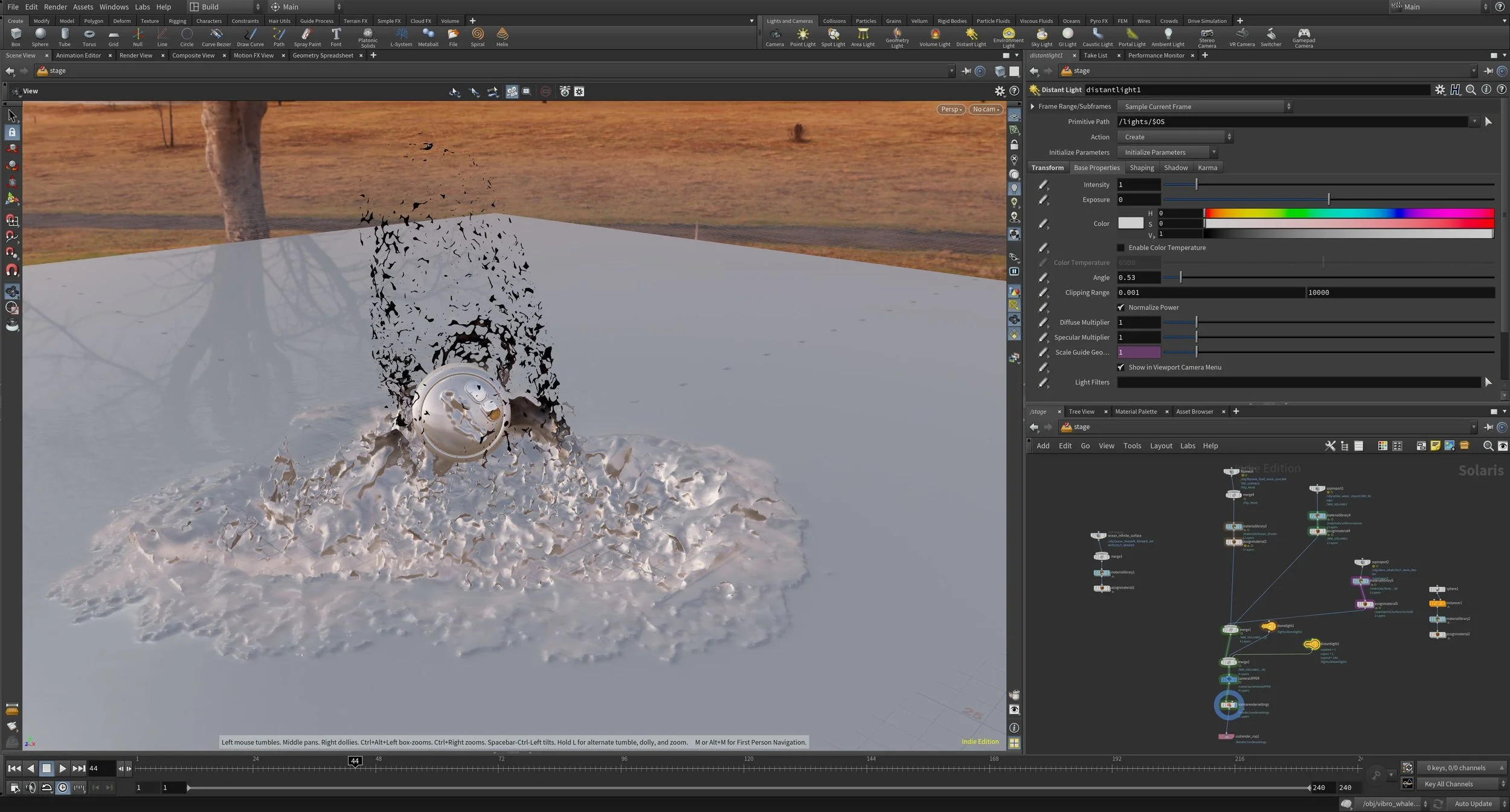Toggle Show in Viewport Camera Menu

1121,367
